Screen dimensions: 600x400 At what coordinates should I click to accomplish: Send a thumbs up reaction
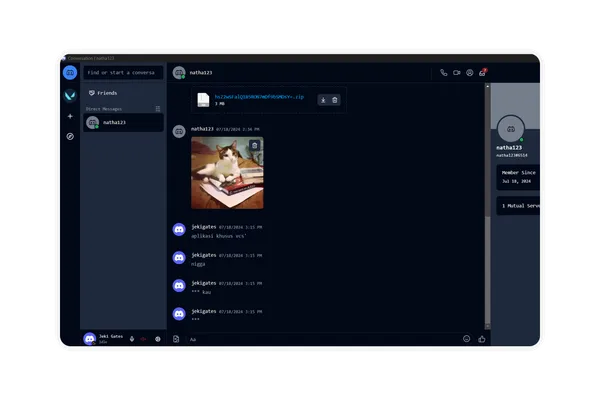(x=482, y=339)
